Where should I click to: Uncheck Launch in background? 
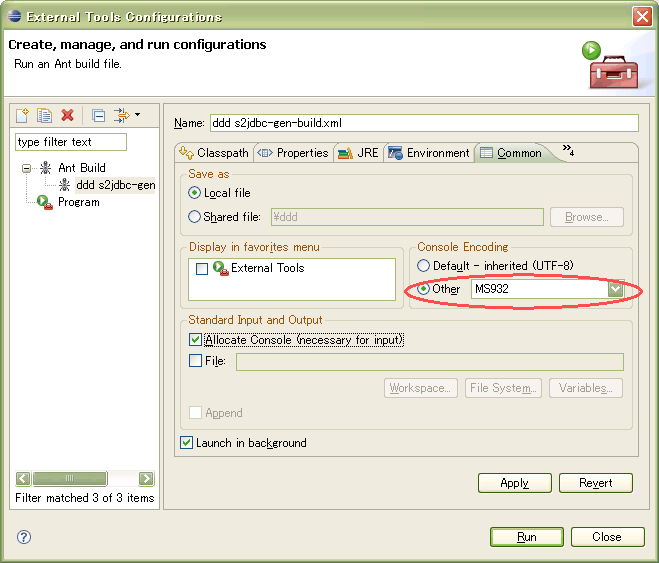point(187,443)
